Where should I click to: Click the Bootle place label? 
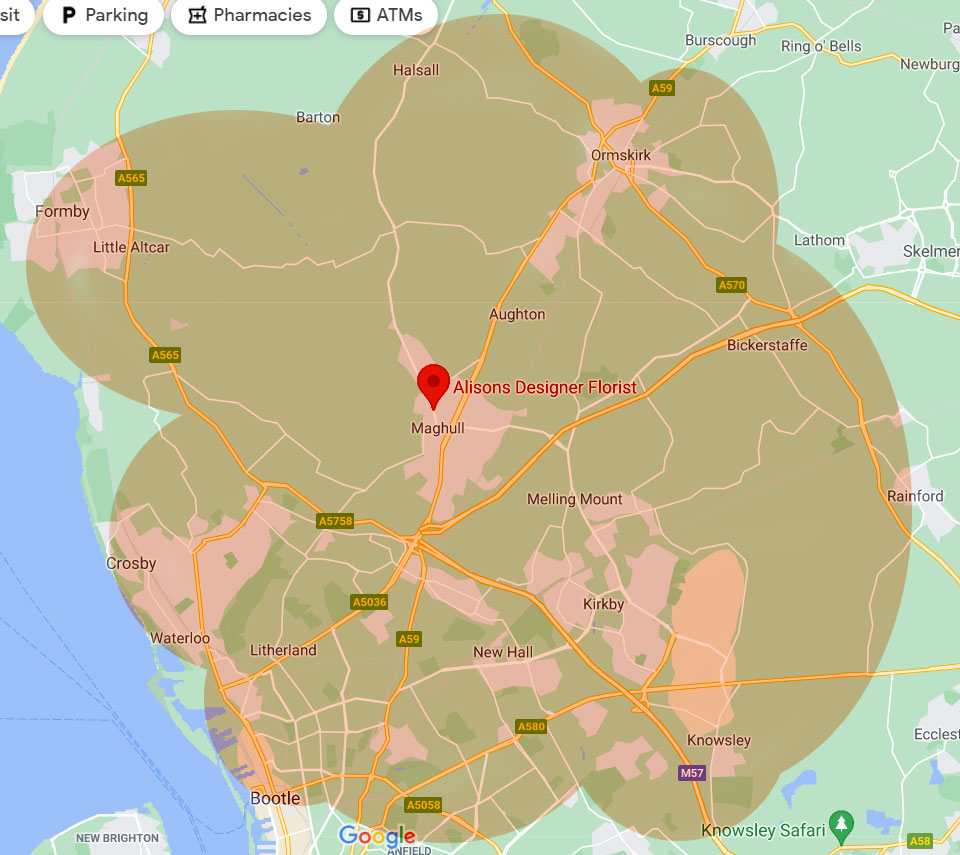(x=276, y=799)
